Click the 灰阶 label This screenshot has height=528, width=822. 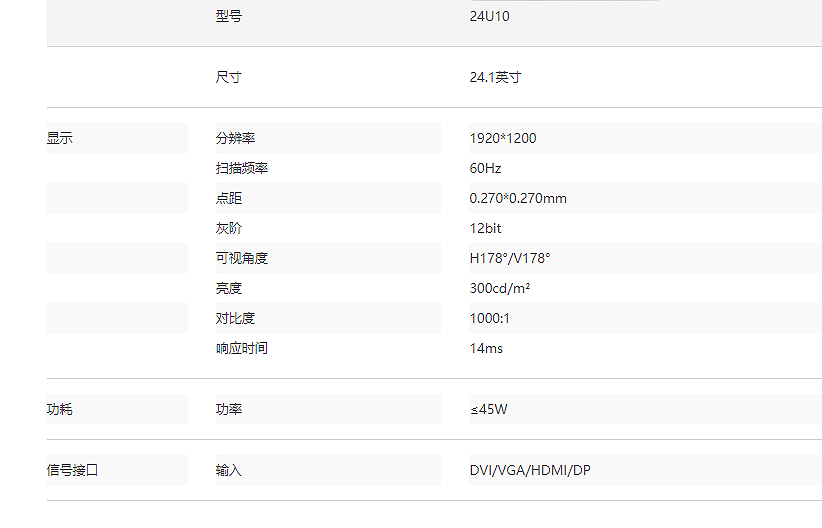pyautogui.click(x=229, y=228)
